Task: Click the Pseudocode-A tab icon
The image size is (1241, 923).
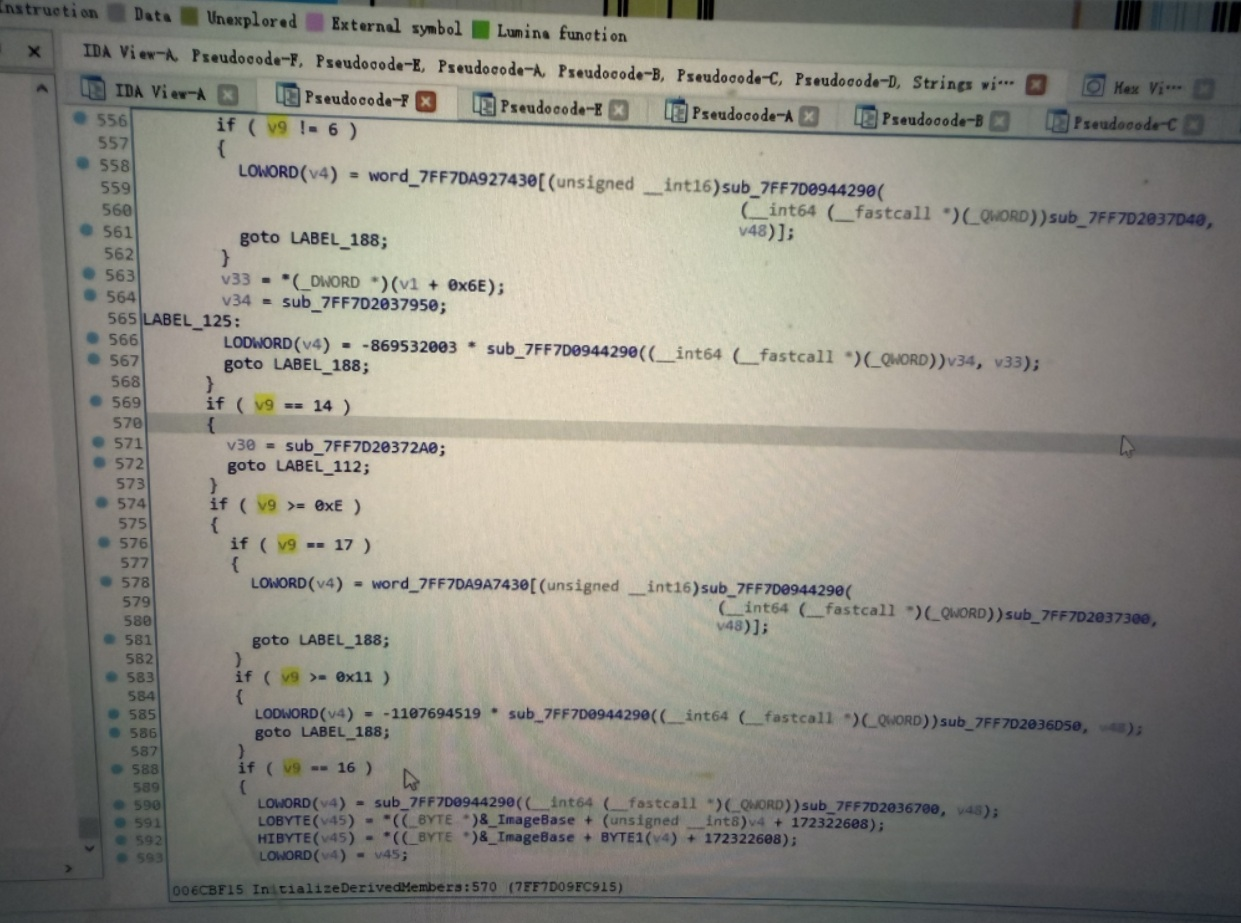Action: click(675, 112)
